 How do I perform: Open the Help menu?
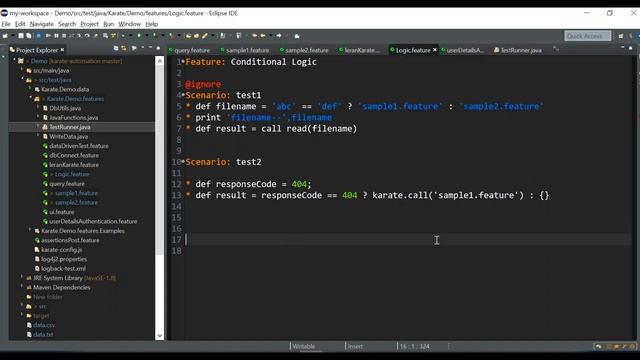click(x=151, y=24)
